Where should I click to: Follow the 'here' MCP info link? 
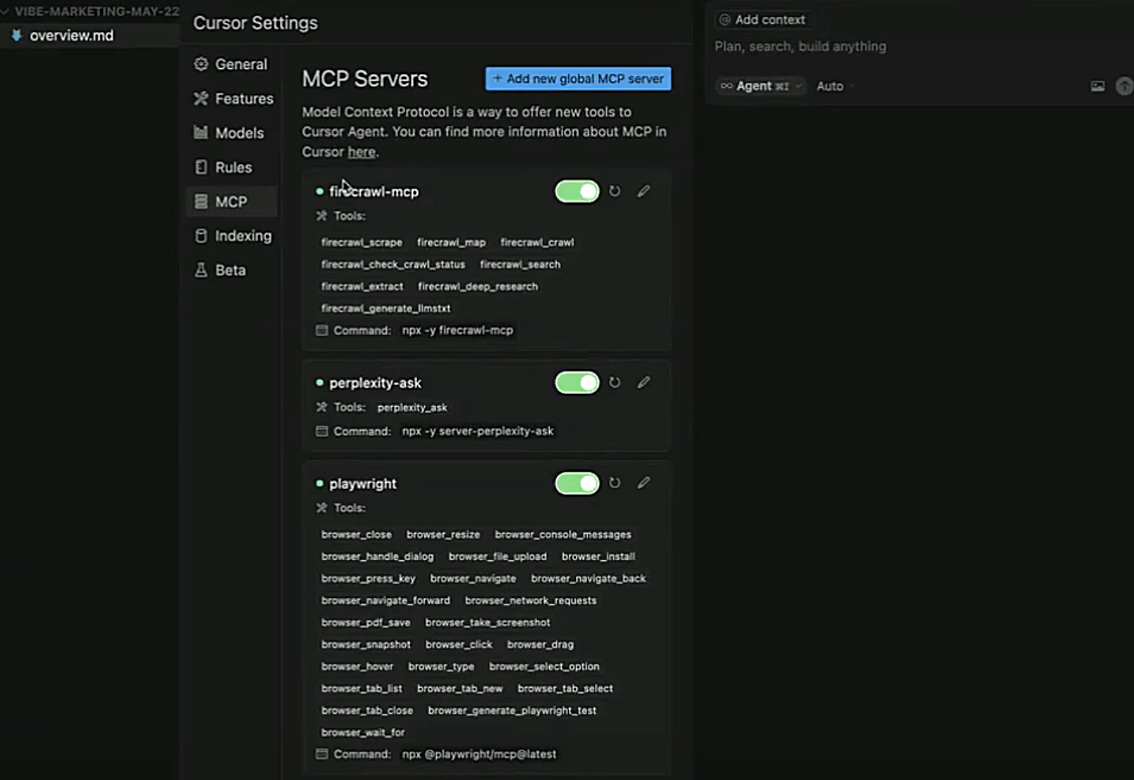click(x=361, y=152)
